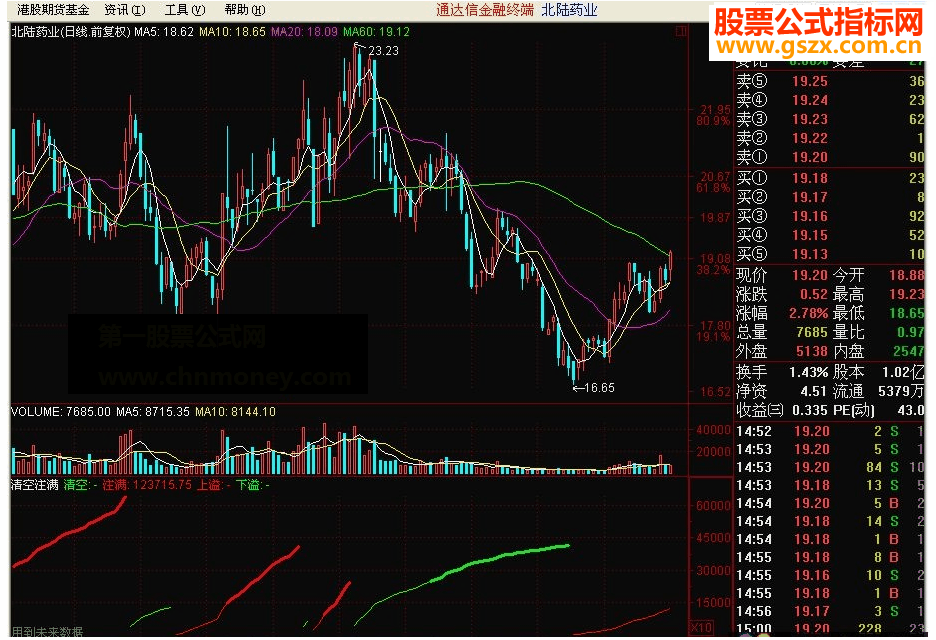Click the 卖④ 19.24 order row

pos(829,100)
